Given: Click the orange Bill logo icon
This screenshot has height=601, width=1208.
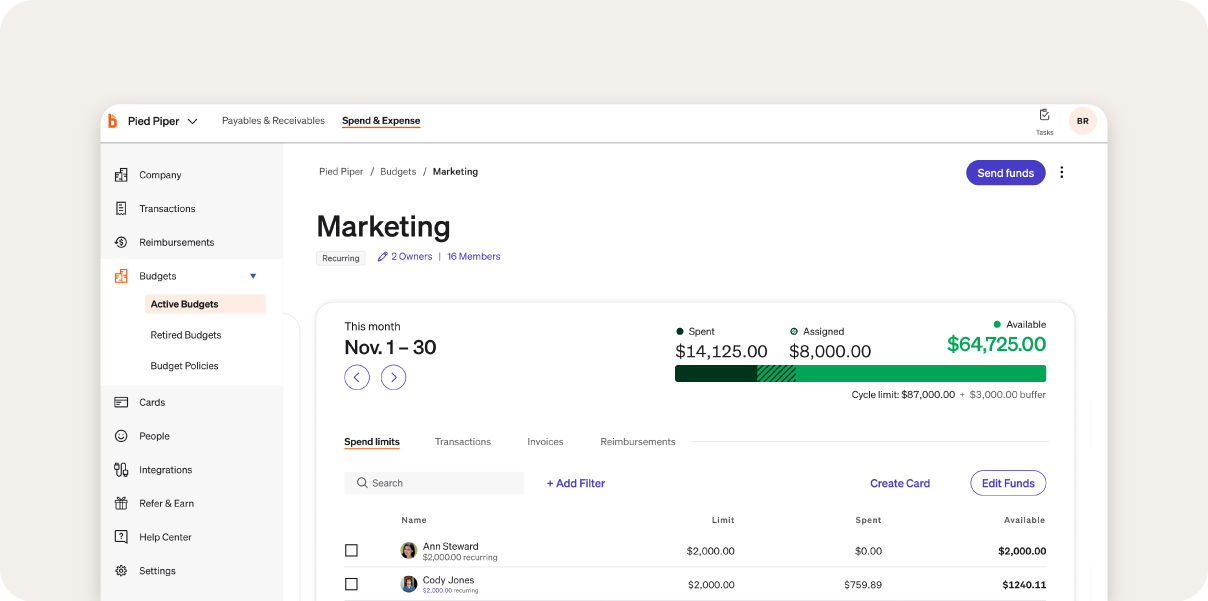Looking at the screenshot, I should 112,121.
